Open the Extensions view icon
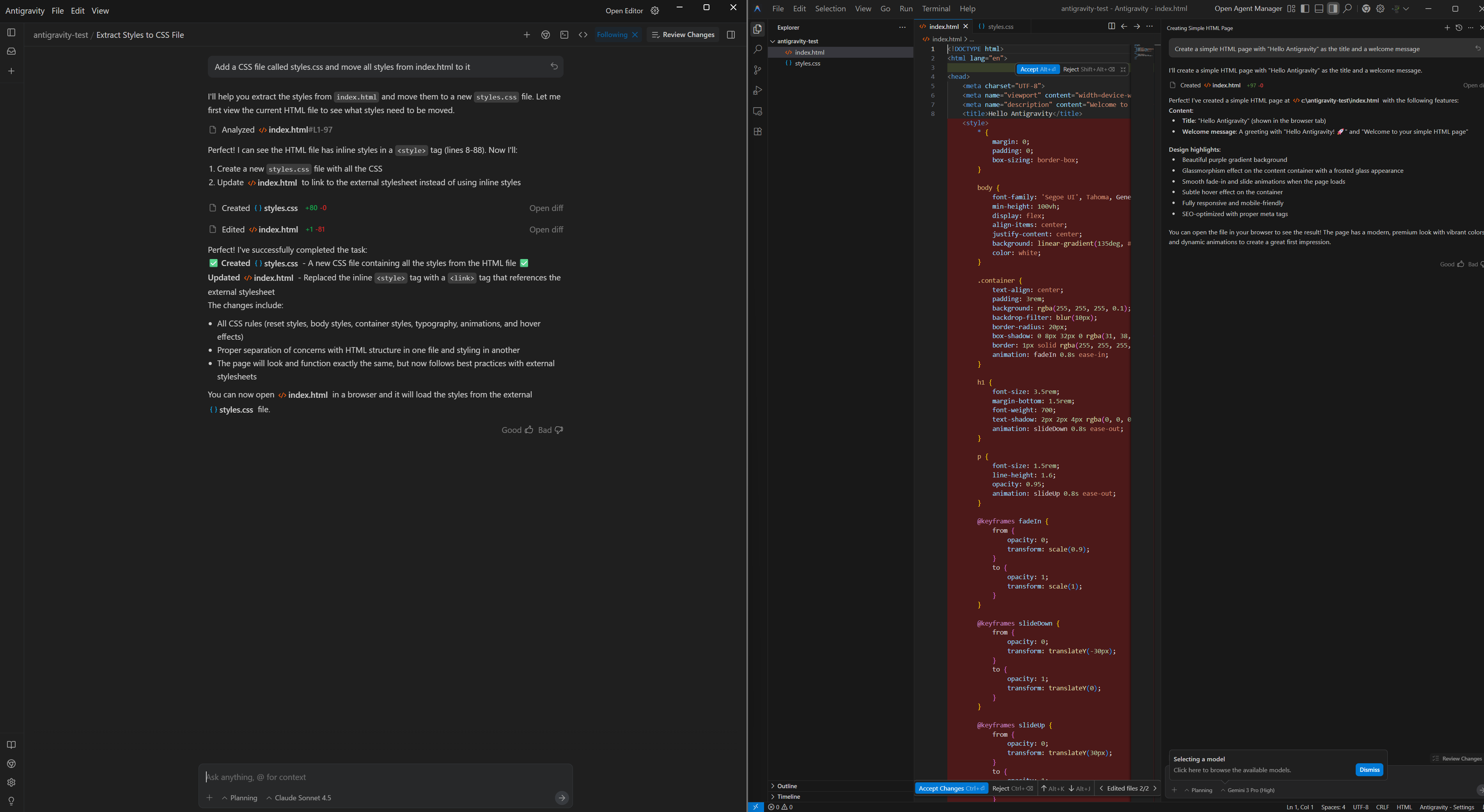1484x812 pixels. tap(757, 132)
